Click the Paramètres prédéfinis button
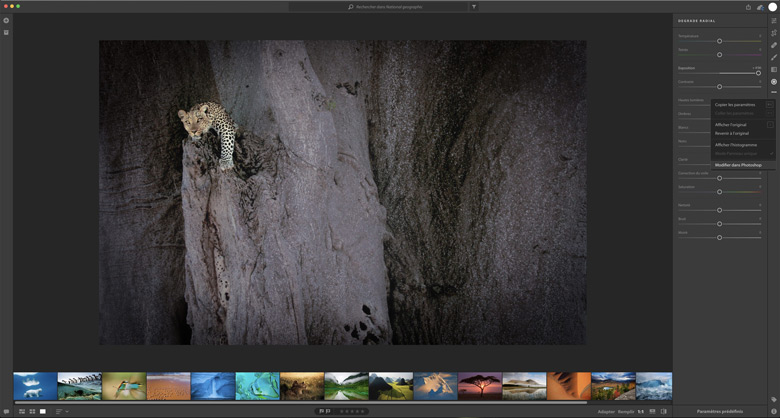The image size is (780, 418). pyautogui.click(x=718, y=411)
